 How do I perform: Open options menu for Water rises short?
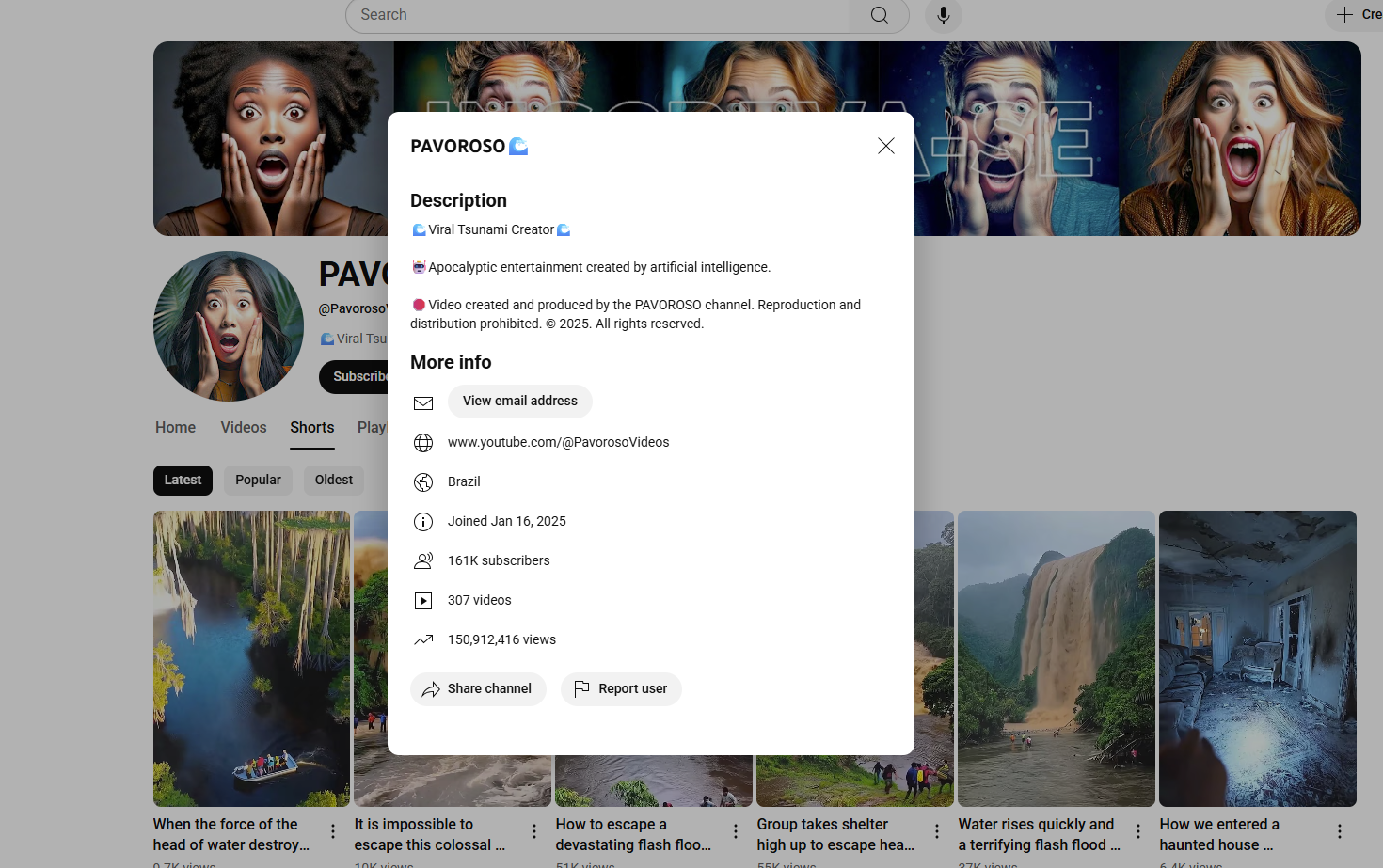[x=1137, y=831]
